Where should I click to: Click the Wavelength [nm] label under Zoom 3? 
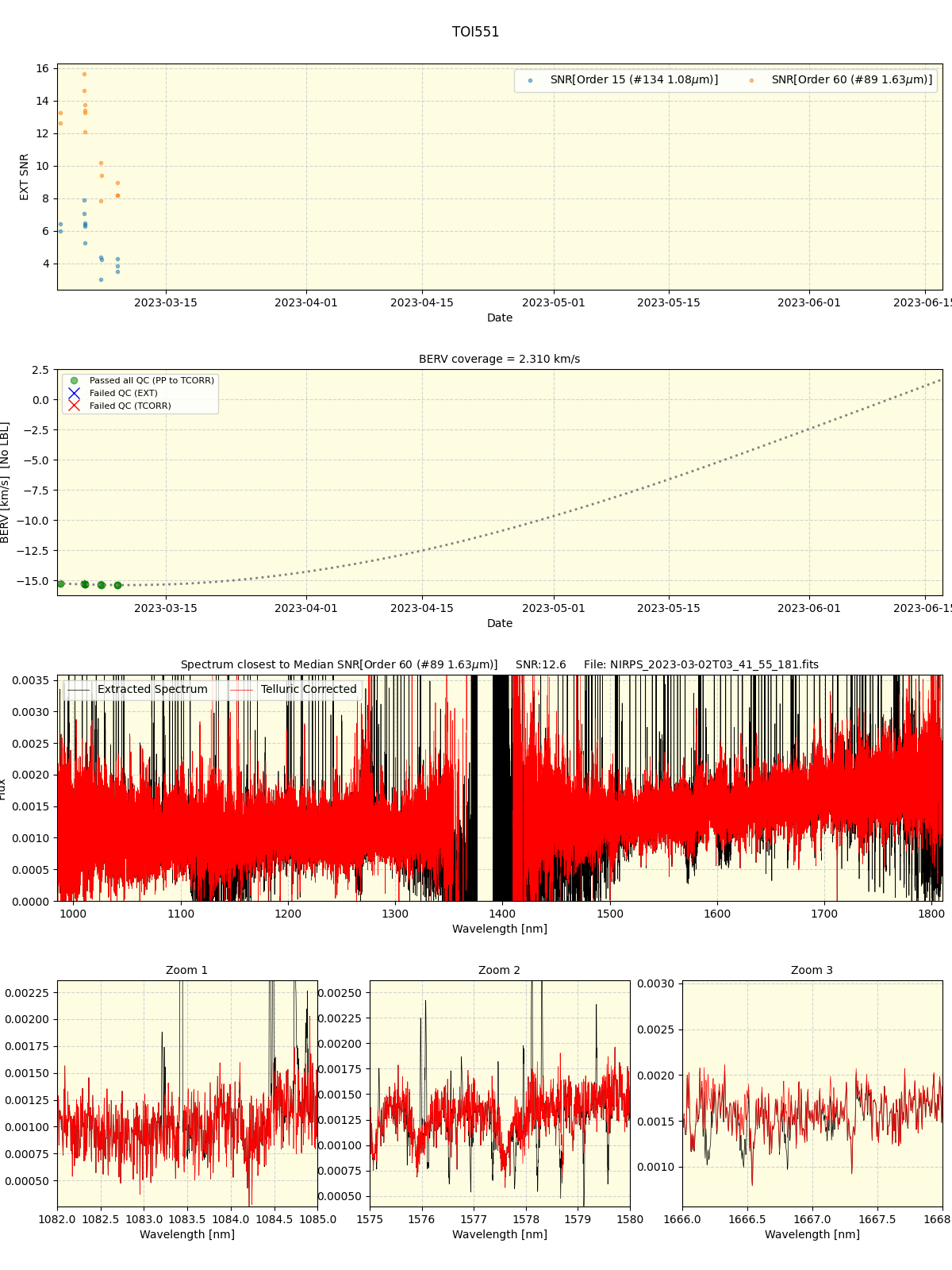click(812, 1234)
